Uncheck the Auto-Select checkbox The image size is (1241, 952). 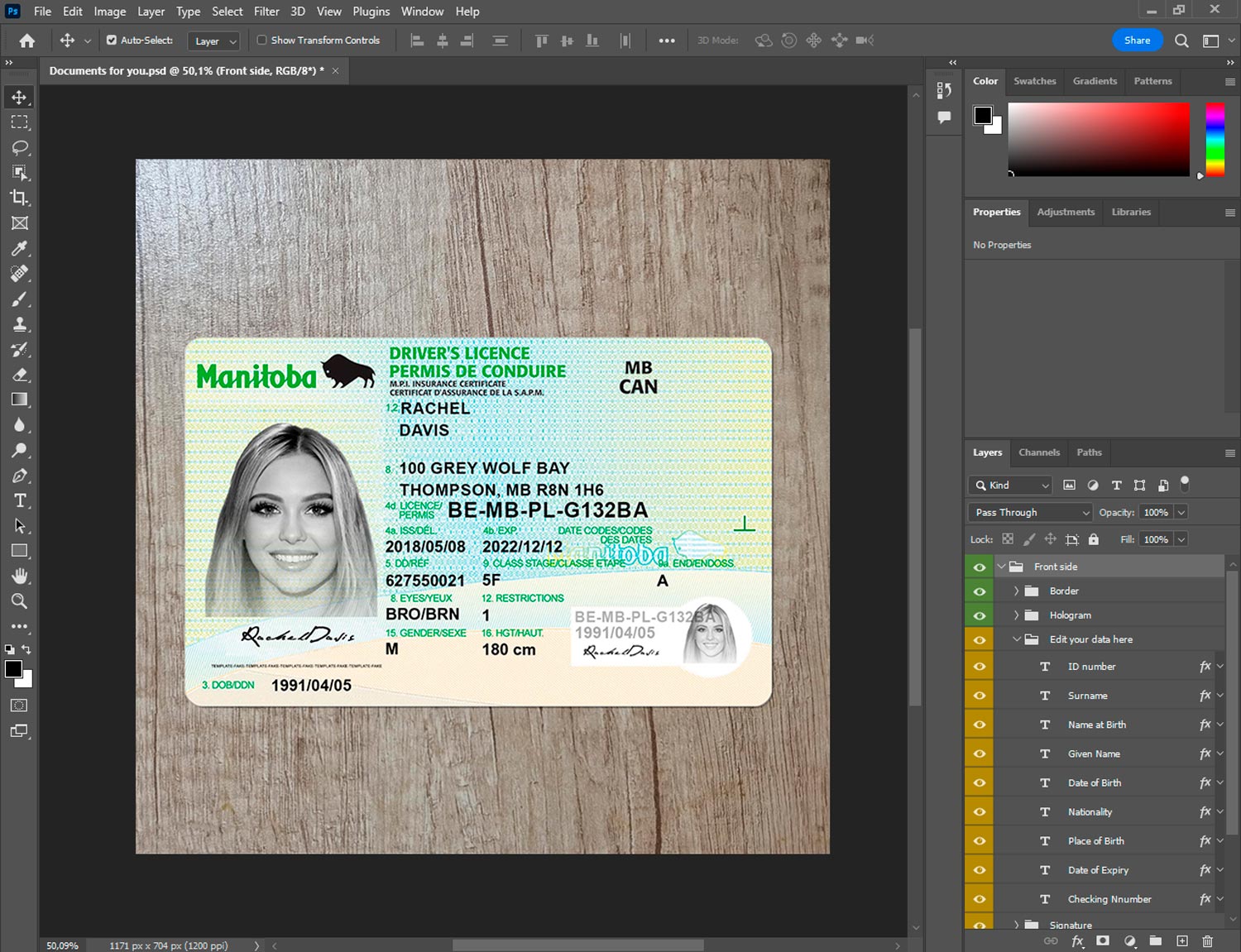tap(112, 40)
